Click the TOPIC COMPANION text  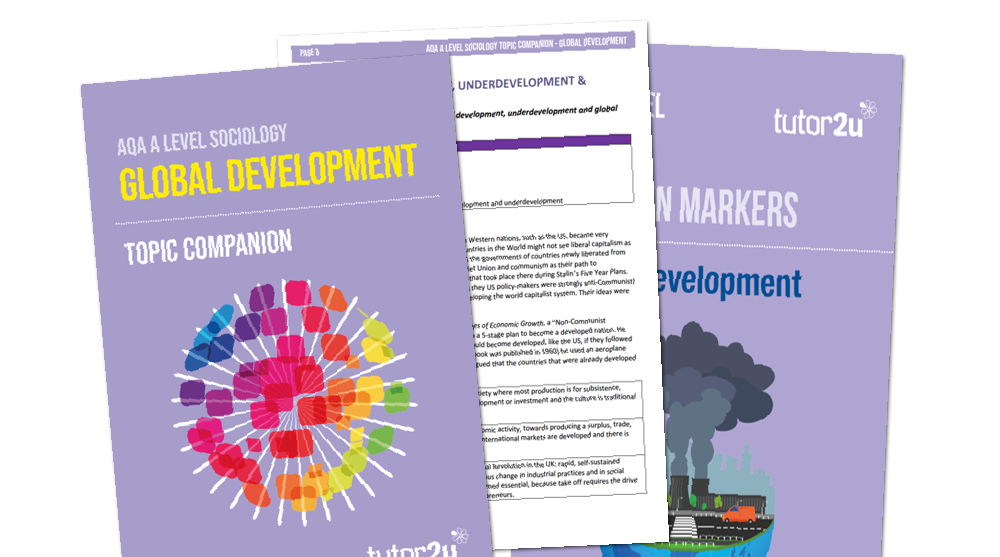208,247
